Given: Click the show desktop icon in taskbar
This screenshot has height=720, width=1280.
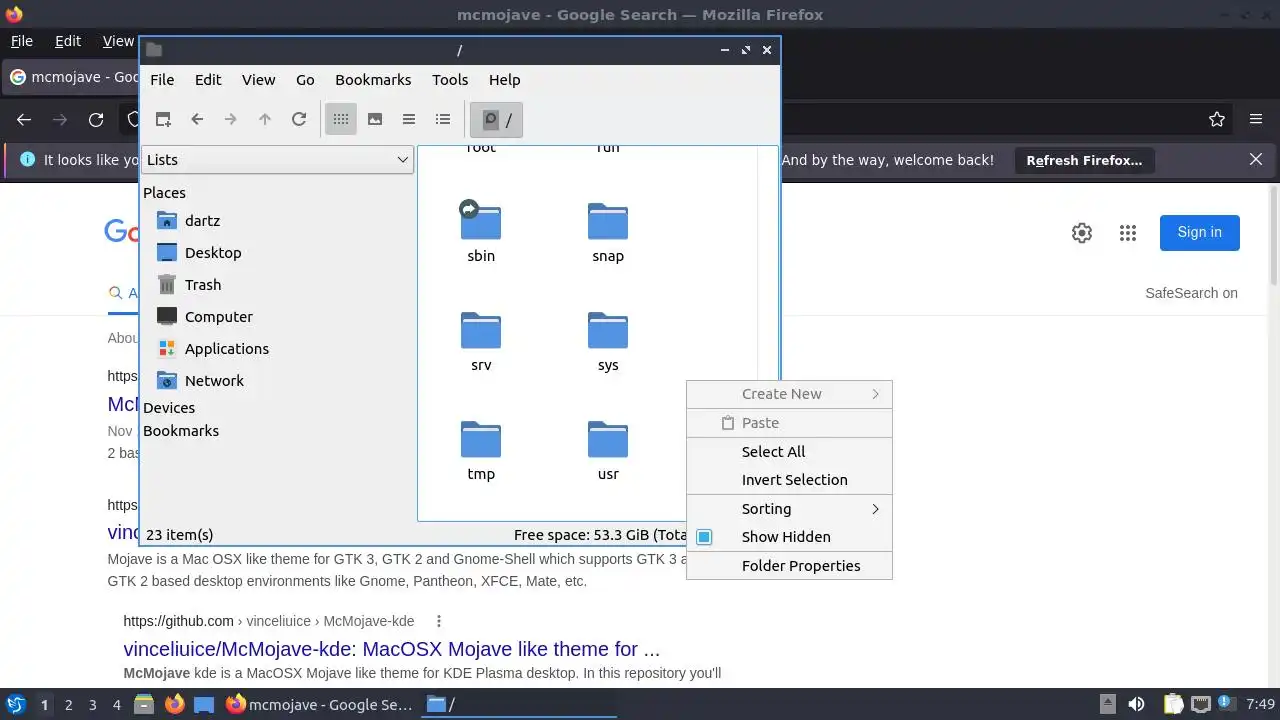Looking at the screenshot, I should point(204,705).
